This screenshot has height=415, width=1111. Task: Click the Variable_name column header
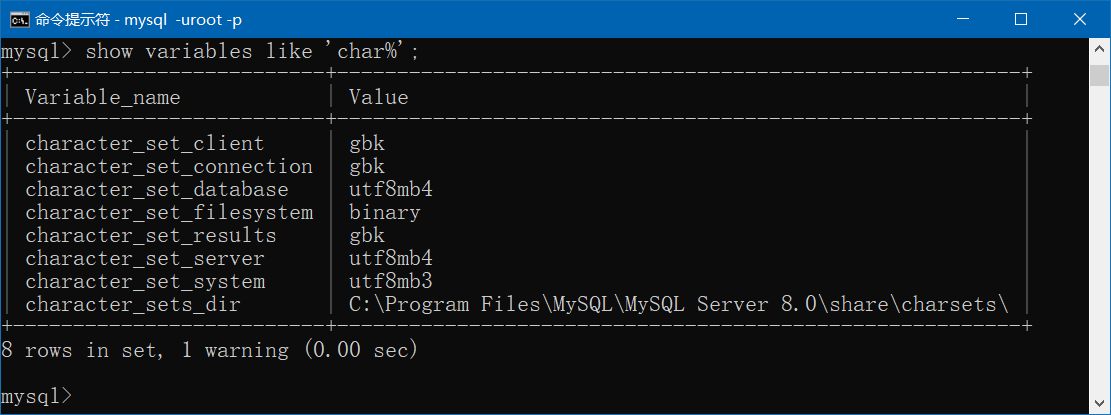[x=103, y=97]
